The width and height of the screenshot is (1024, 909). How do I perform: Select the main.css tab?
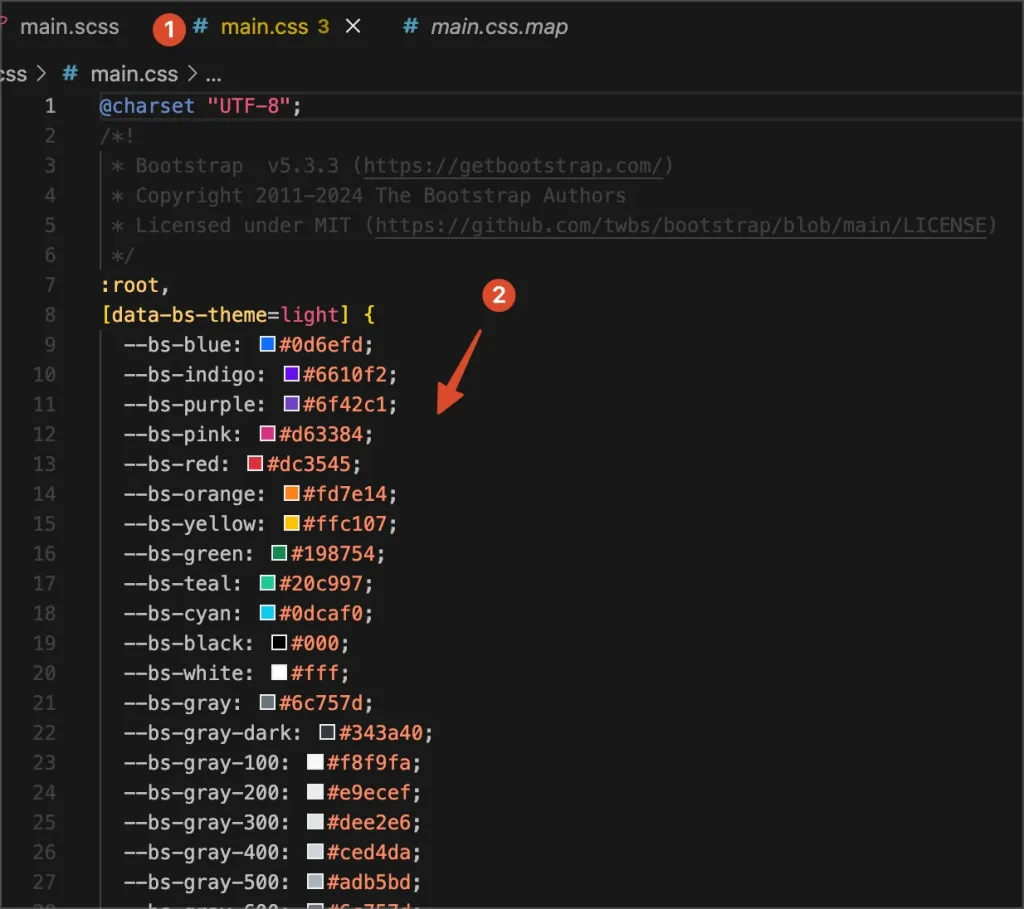point(264,27)
